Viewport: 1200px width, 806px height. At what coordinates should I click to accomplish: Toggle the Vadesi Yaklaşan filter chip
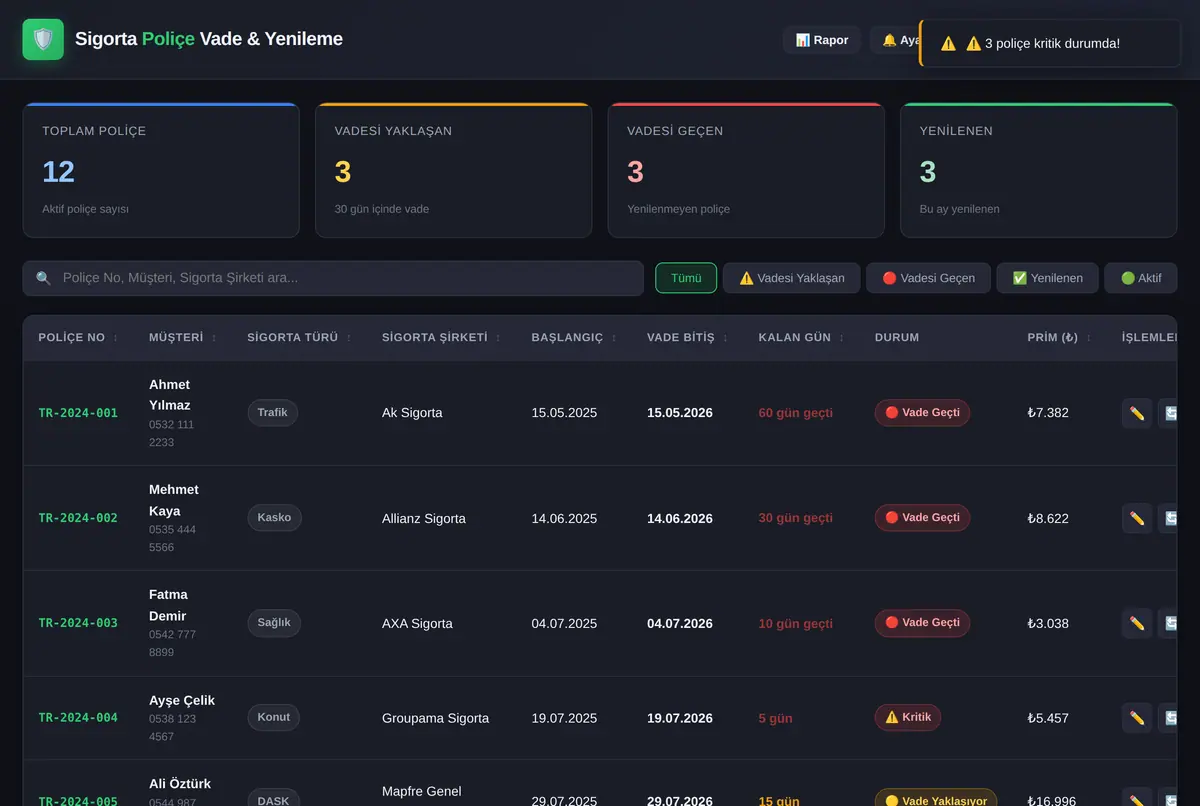tap(792, 278)
